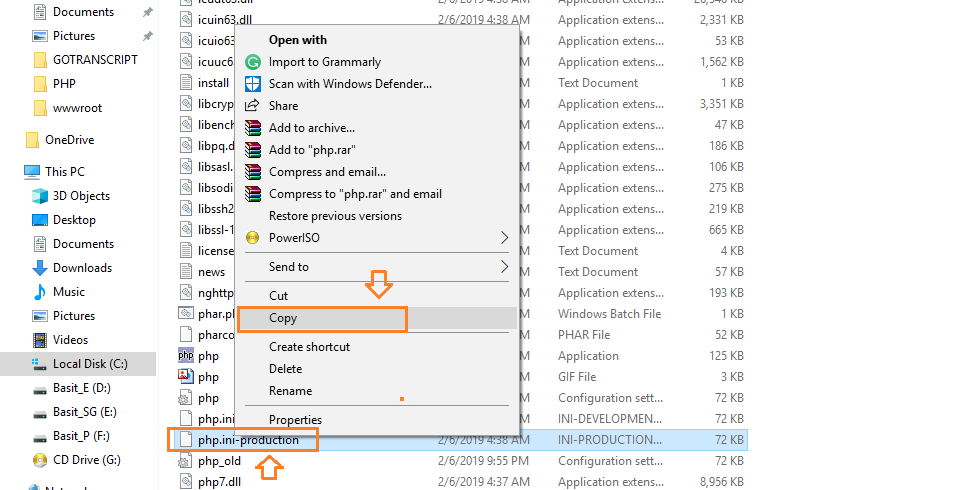The image size is (961, 490).
Task: Open Local Disk (C:) in navigation pane
Action: click(89, 364)
